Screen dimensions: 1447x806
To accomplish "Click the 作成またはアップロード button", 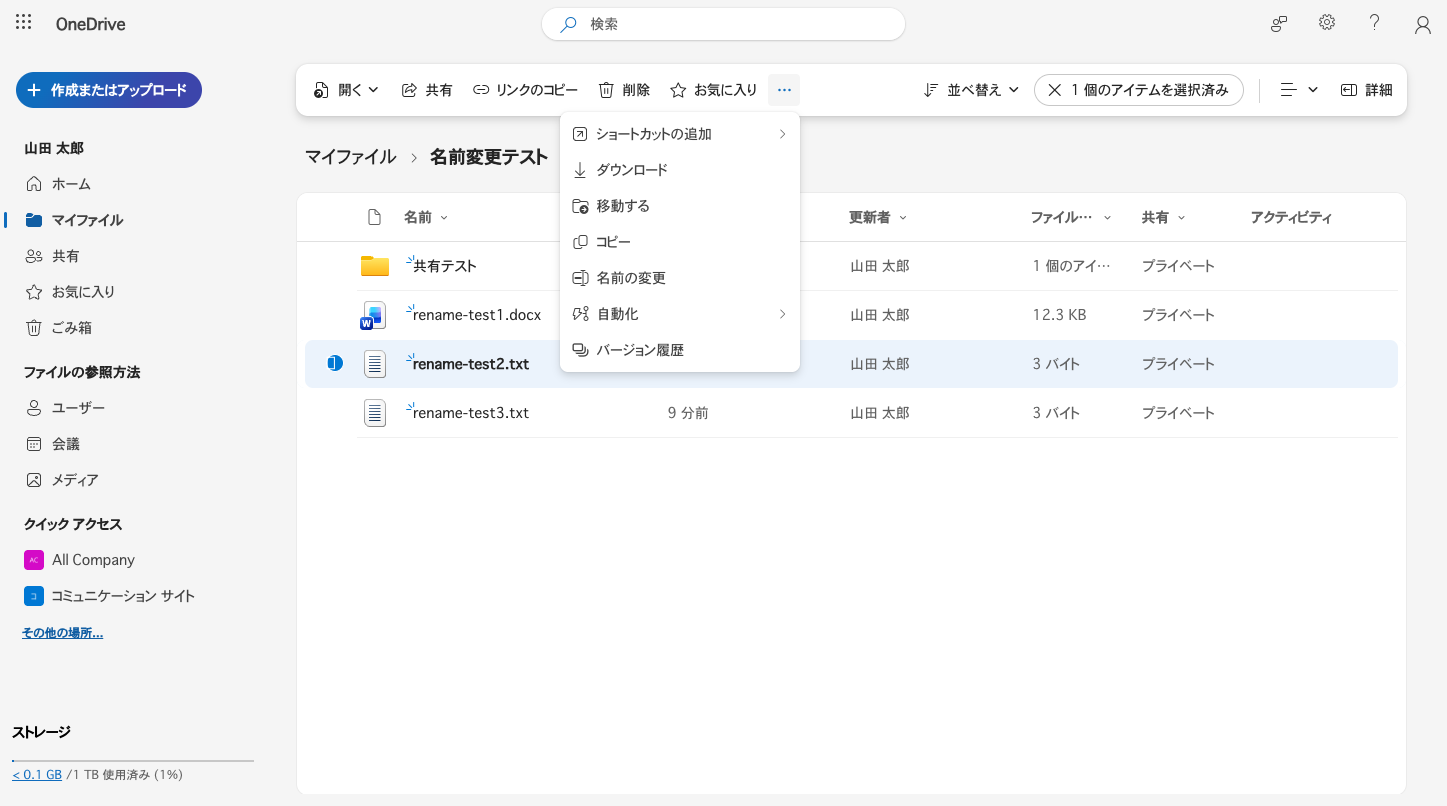I will click(109, 90).
